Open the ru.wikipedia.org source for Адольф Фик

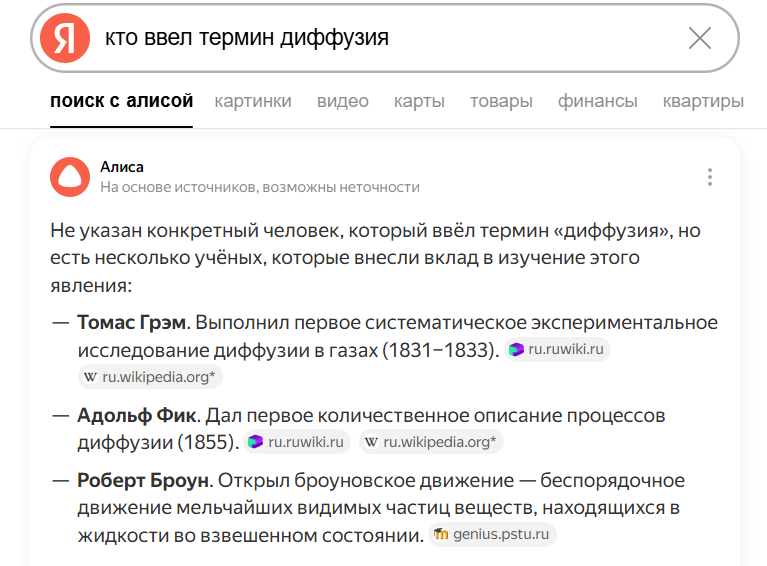[431, 442]
